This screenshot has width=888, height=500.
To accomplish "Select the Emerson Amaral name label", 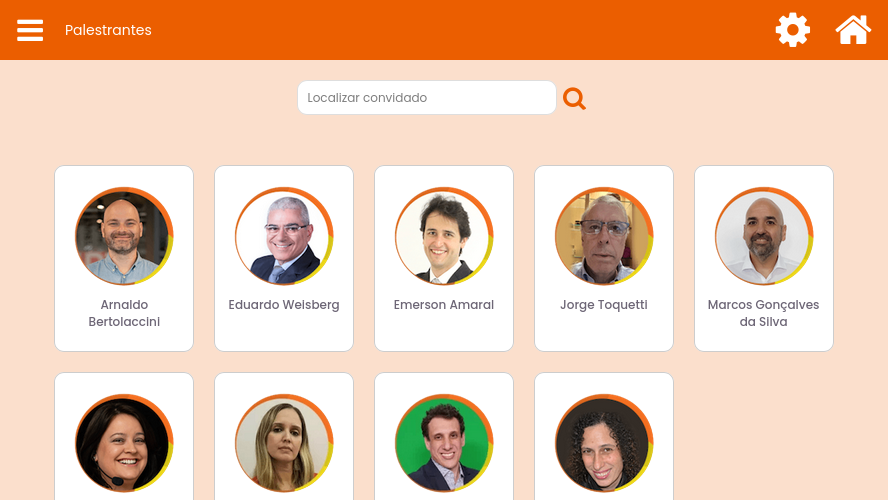I will [444, 305].
